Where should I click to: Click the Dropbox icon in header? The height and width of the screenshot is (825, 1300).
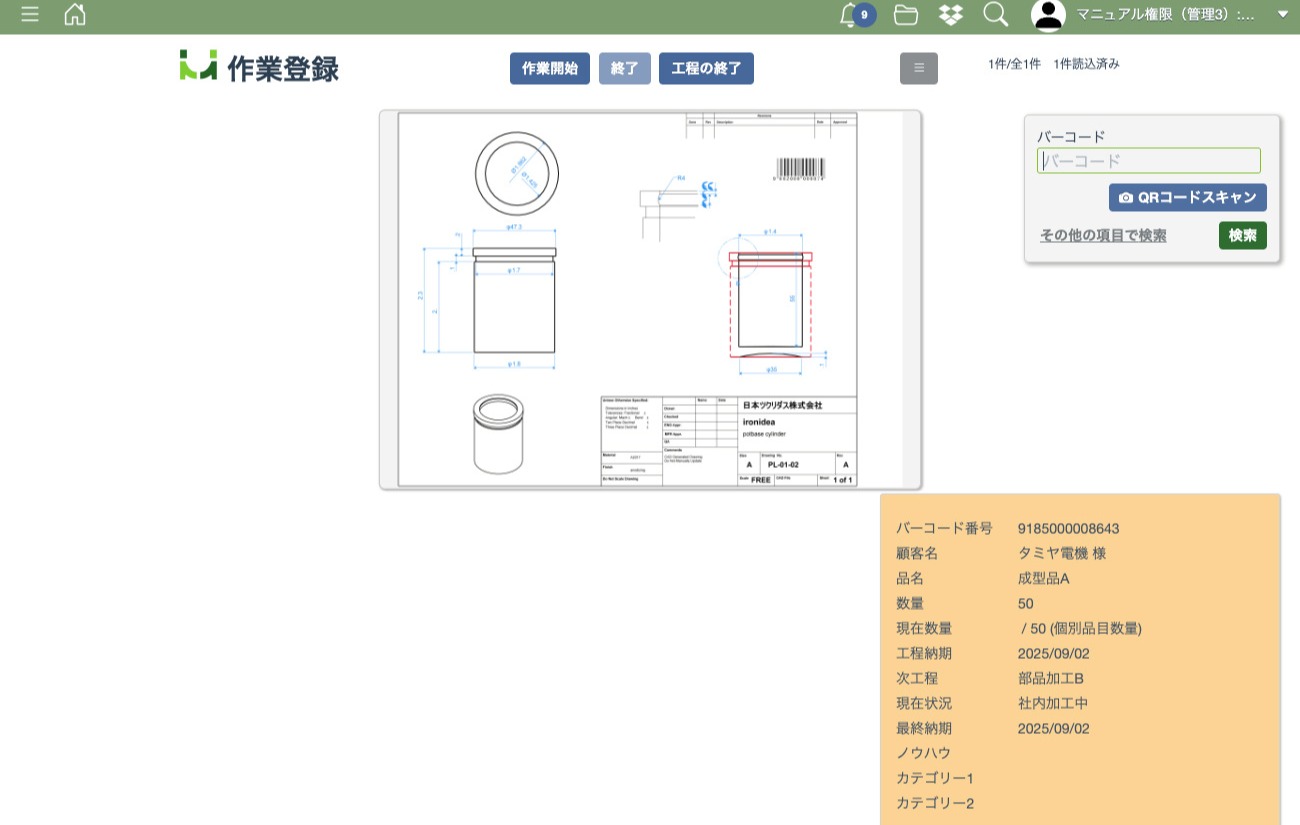[951, 15]
